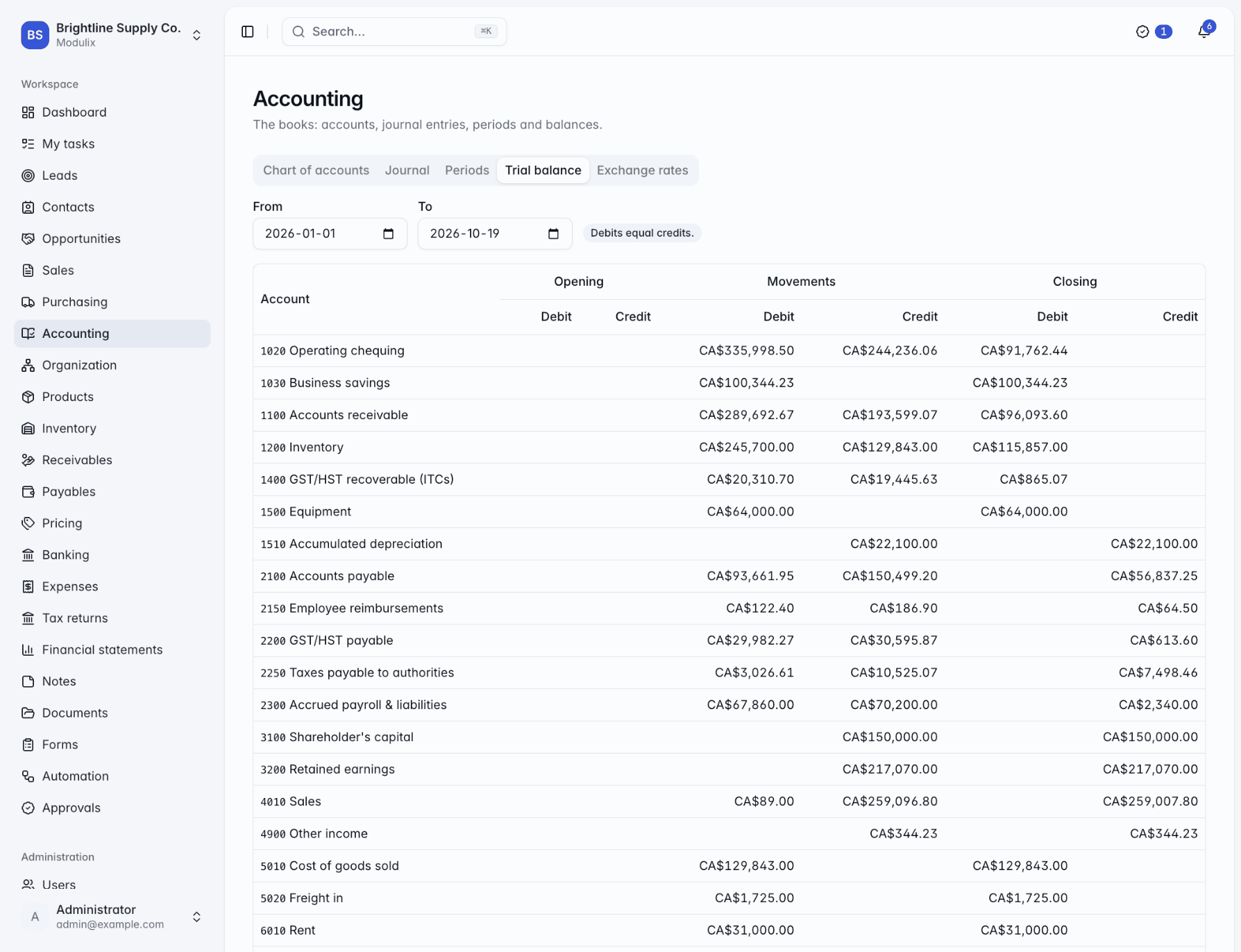Click the Accounts receivable account name
Viewport: 1241px width, 952px height.
pyautogui.click(x=348, y=415)
